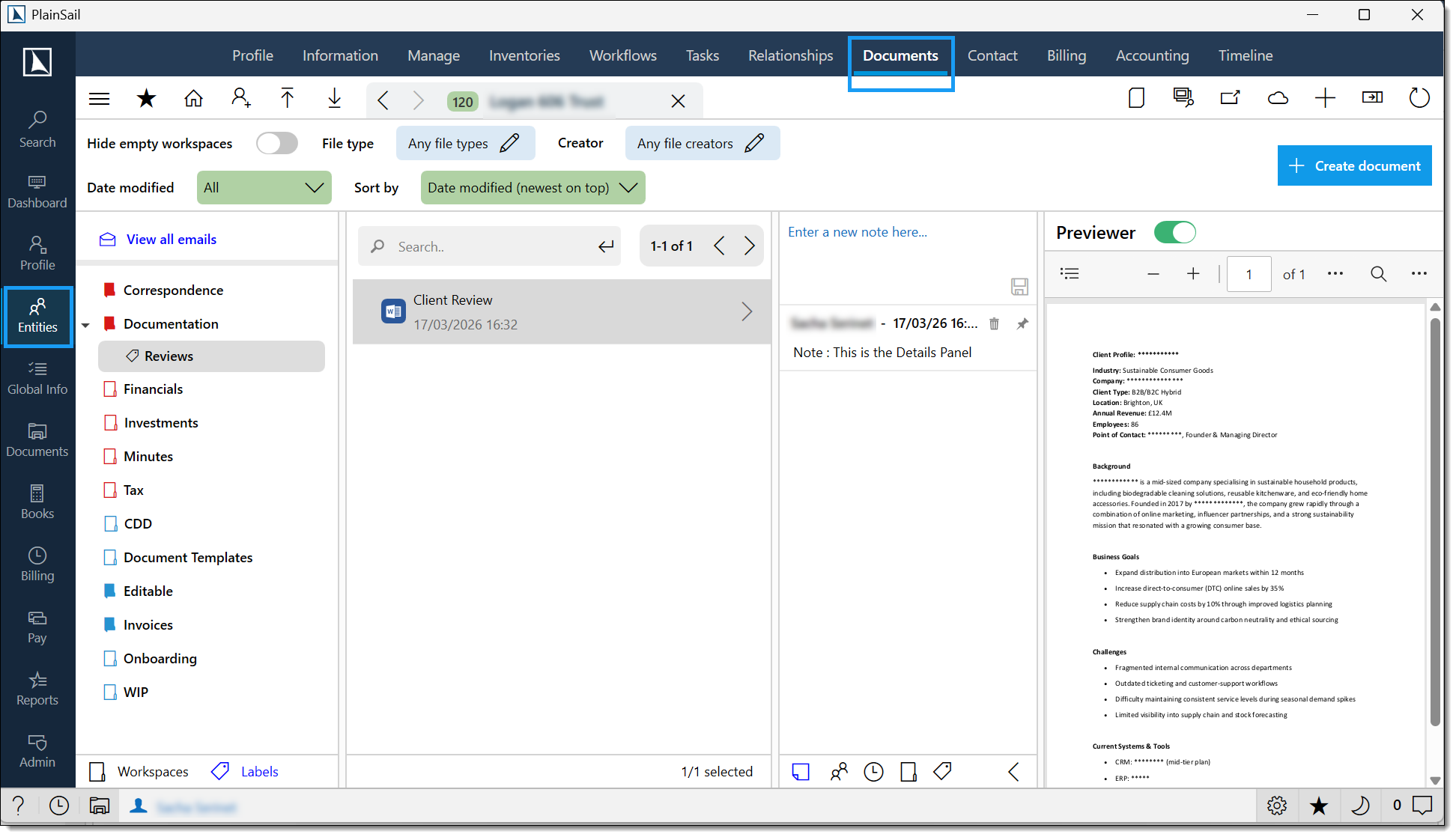The width and height of the screenshot is (1456, 837).
Task: Select the Reviews folder under Documentation
Action: 169,356
